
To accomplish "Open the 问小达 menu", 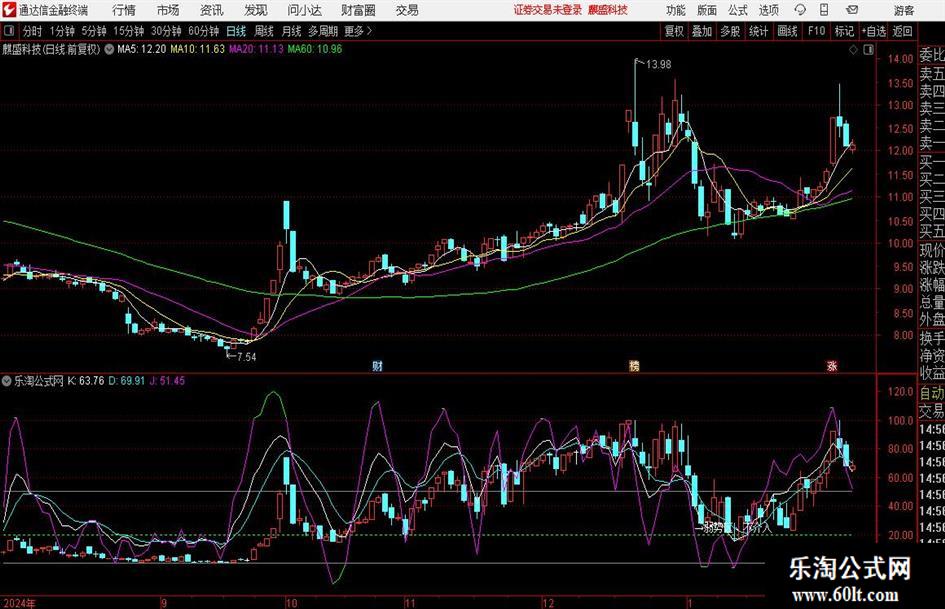I will (x=304, y=10).
